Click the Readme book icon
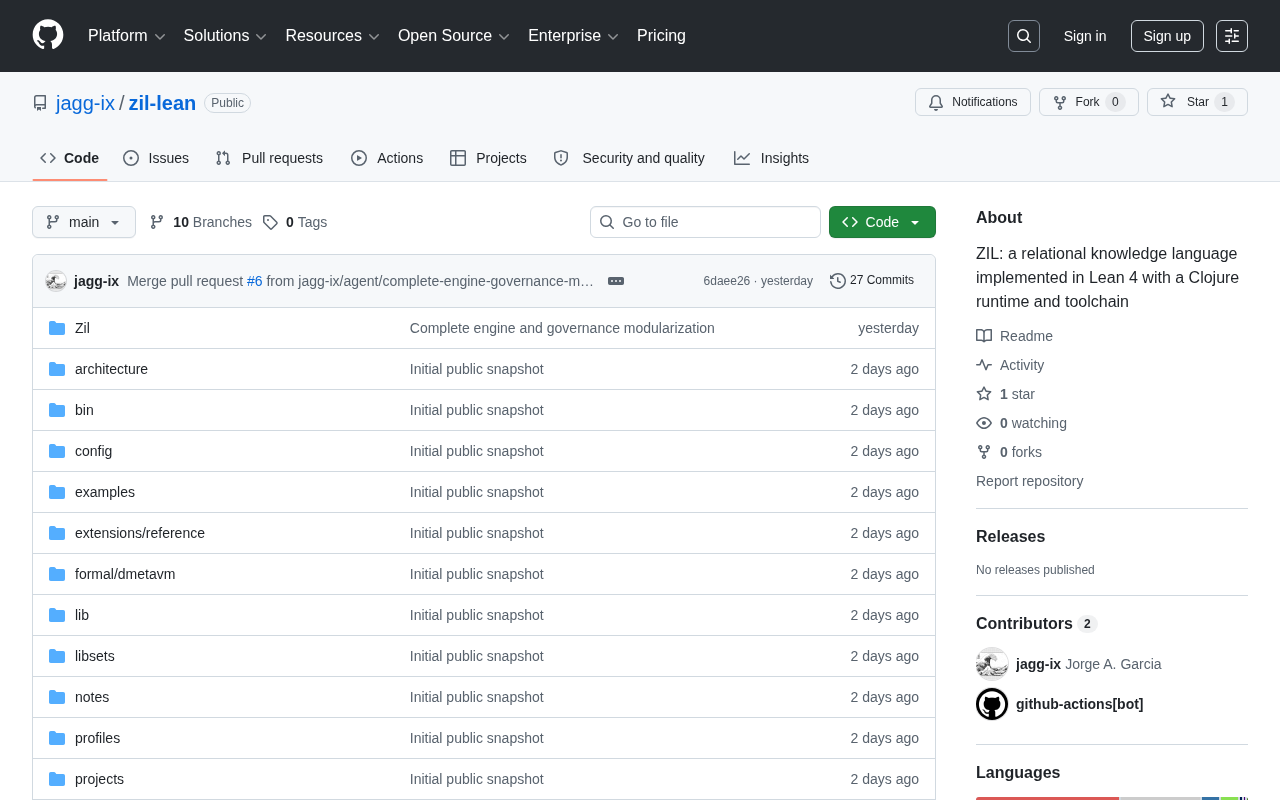This screenshot has width=1280, height=800. [x=984, y=336]
